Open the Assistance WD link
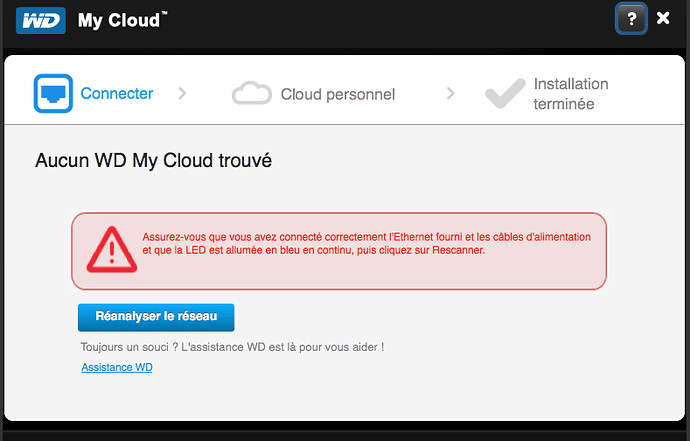The width and height of the screenshot is (690, 441). coord(117,368)
